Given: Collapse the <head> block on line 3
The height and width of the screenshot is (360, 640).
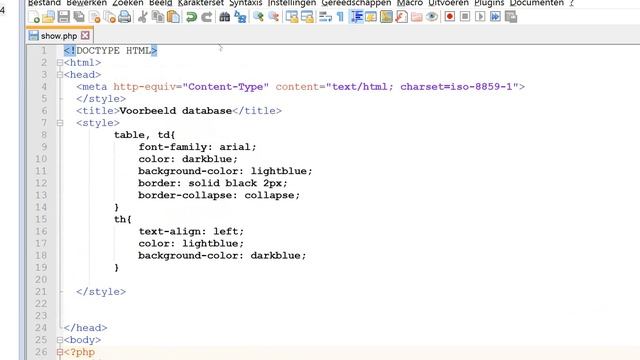Looking at the screenshot, I should pos(60,75).
